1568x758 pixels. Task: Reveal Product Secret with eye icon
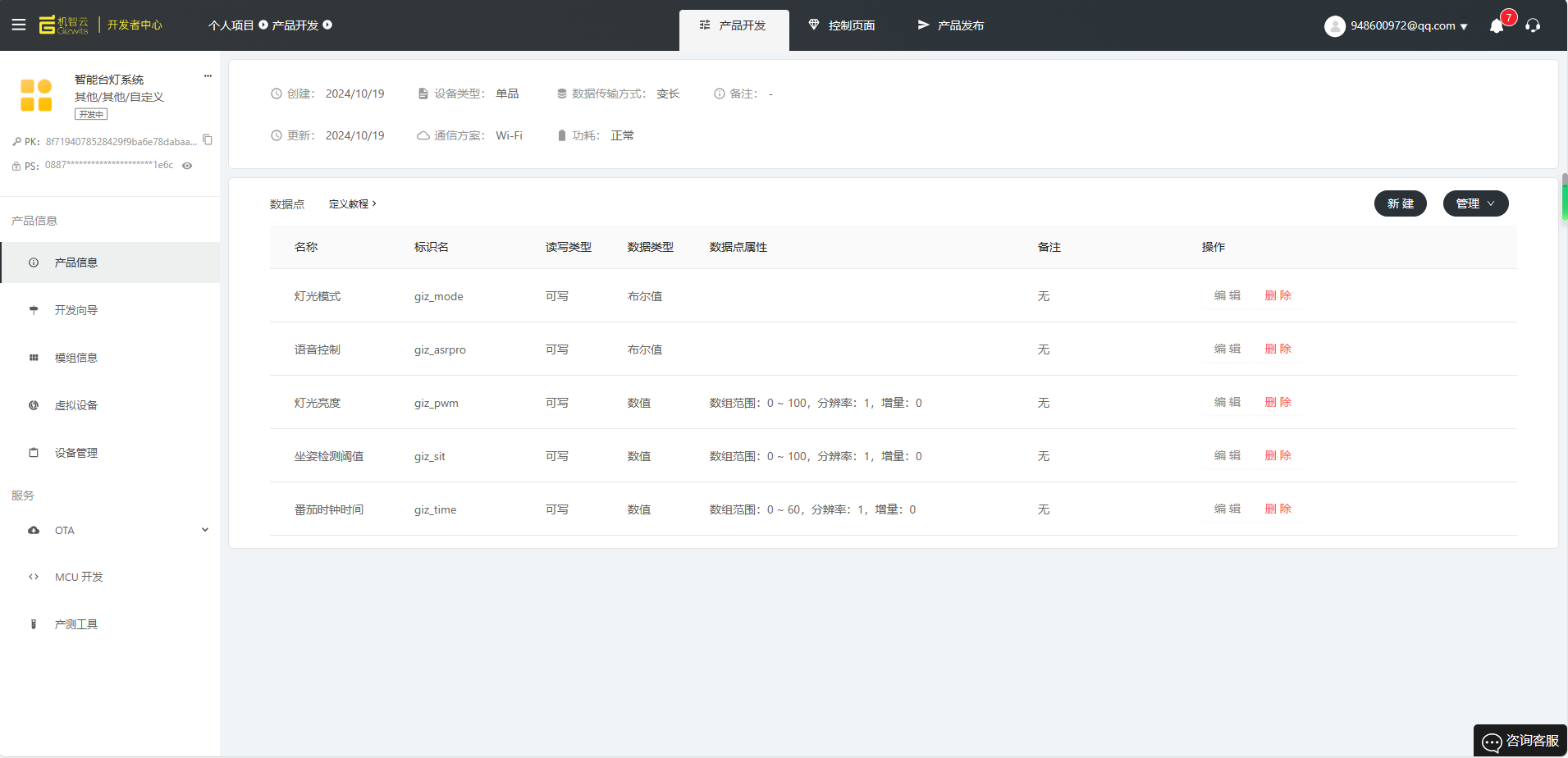tap(187, 166)
